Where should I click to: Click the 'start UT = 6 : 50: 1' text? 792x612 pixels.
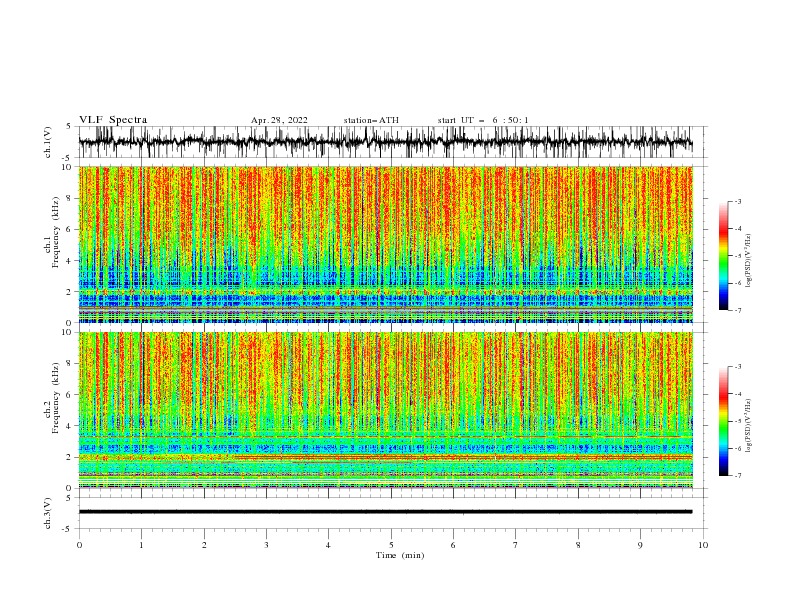click(483, 120)
